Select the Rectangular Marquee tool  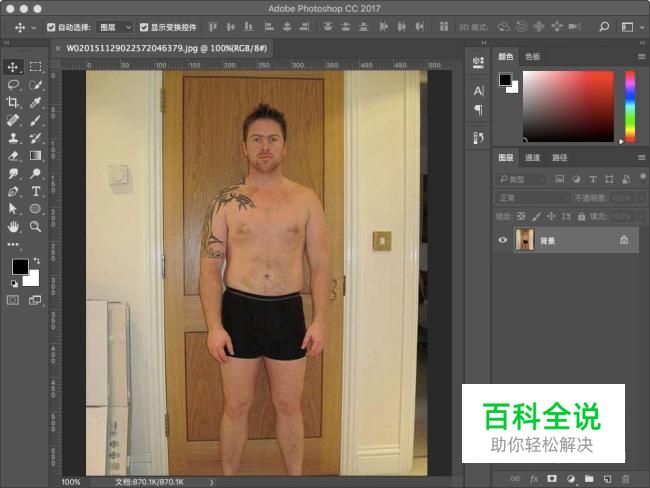coord(35,67)
